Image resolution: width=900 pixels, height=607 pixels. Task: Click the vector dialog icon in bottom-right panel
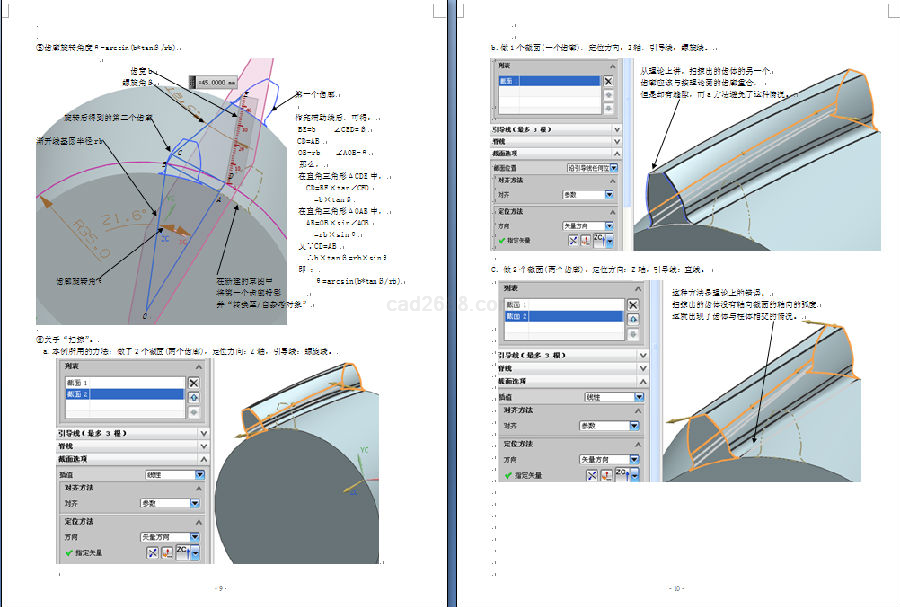coord(605,474)
